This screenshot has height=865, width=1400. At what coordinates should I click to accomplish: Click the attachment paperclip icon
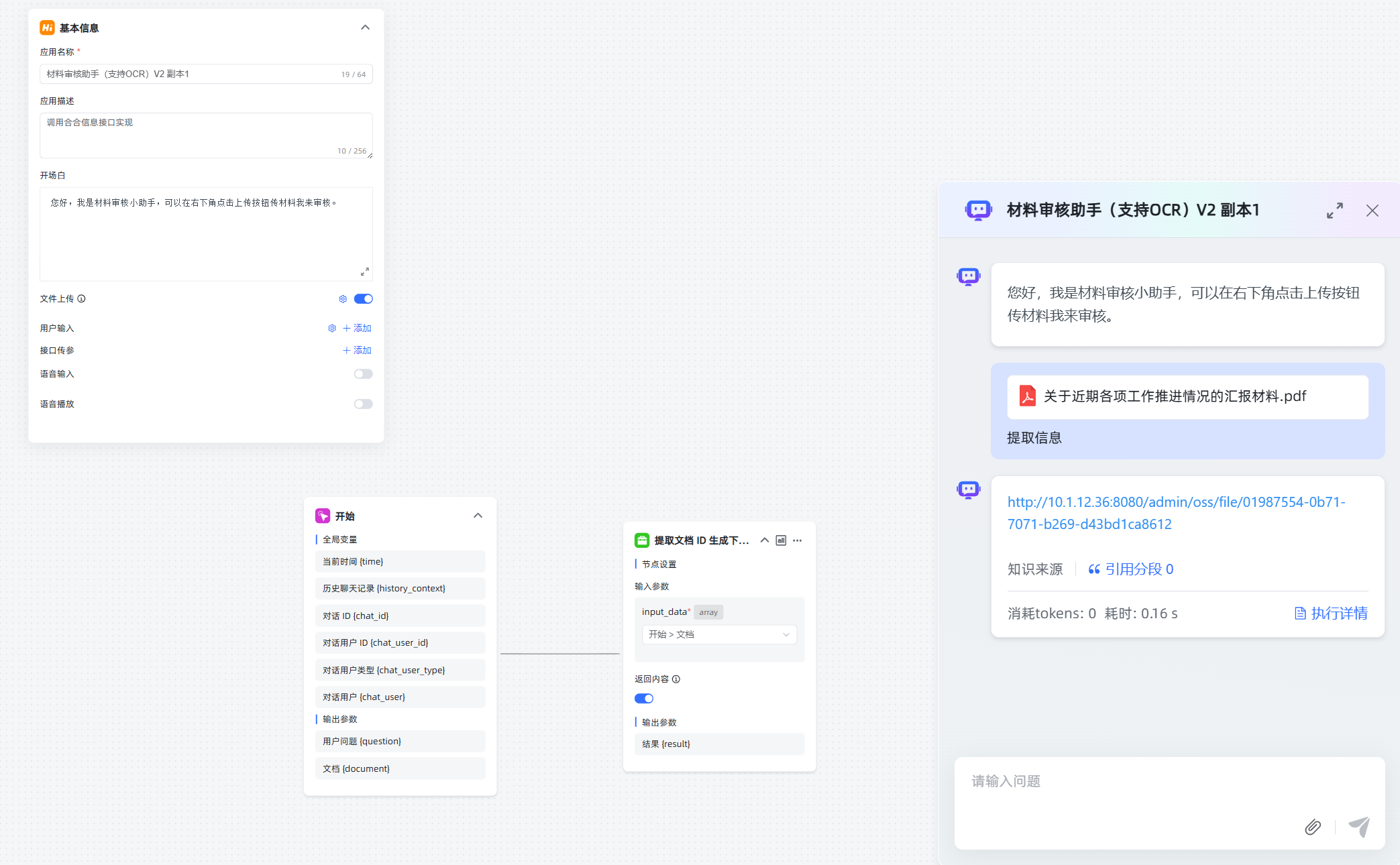click(1313, 827)
